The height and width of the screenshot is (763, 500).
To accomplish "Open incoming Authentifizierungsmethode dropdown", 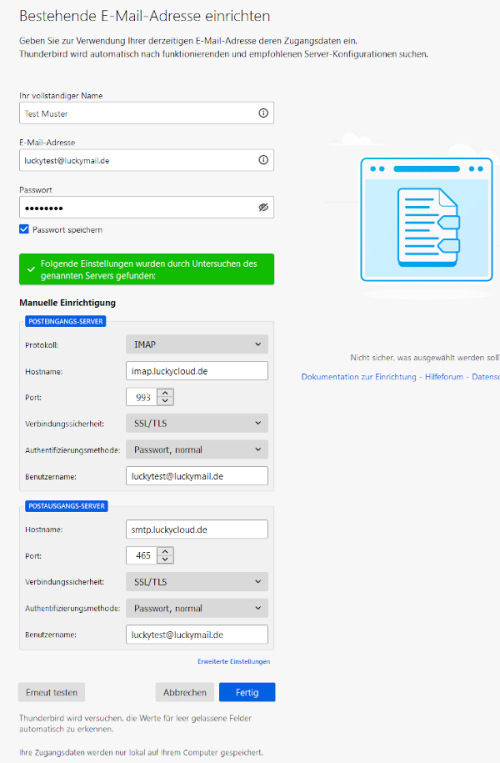I will [x=197, y=450].
